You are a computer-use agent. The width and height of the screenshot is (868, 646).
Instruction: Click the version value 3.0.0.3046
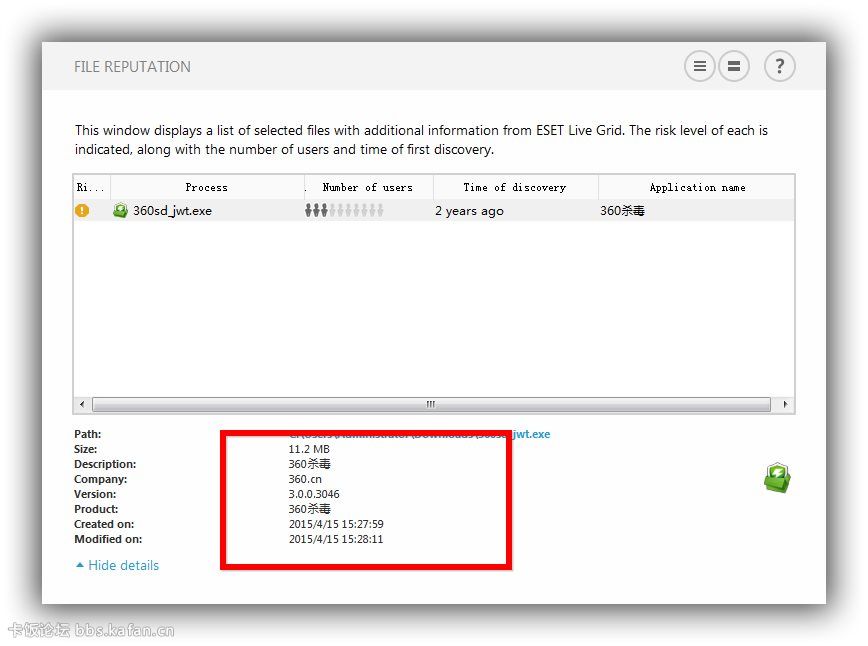click(x=314, y=494)
